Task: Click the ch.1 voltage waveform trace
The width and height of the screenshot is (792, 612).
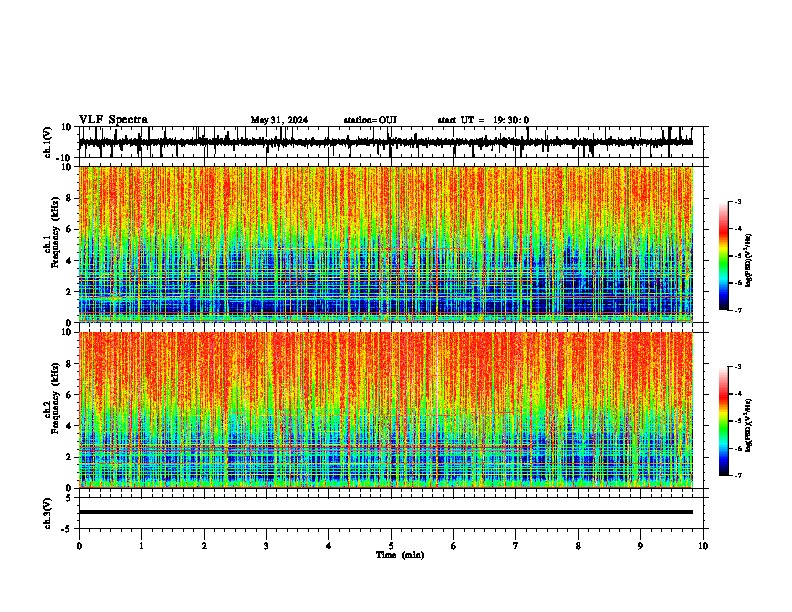Action: point(385,142)
